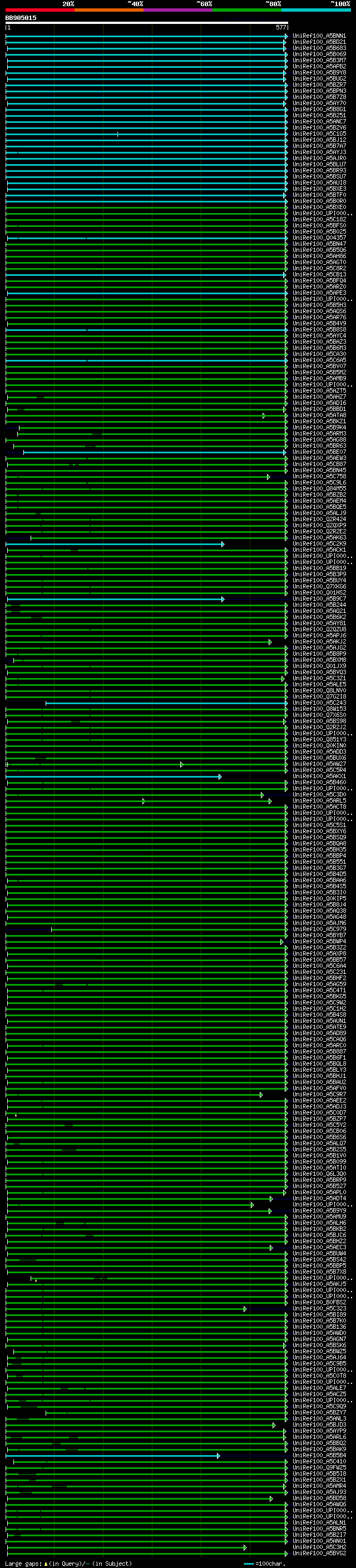Screen dimensions: 356x1568
Task: Select the UniRef100_A5C3D0 label
Action: tap(319, 794)
